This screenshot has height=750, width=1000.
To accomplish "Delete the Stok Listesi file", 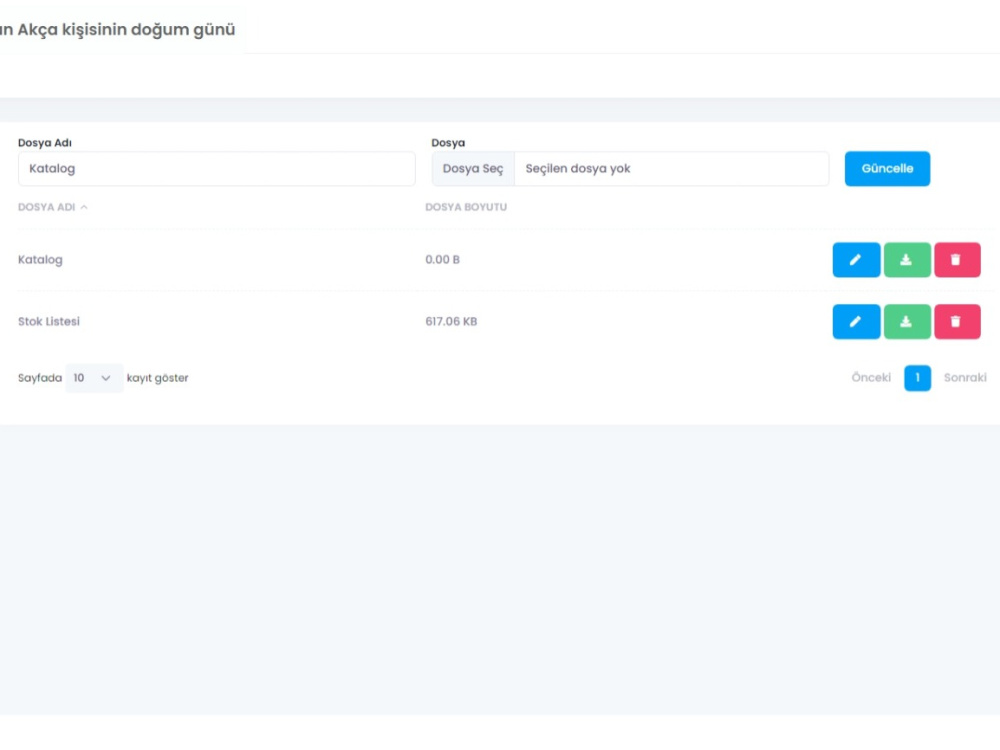I will [957, 321].
